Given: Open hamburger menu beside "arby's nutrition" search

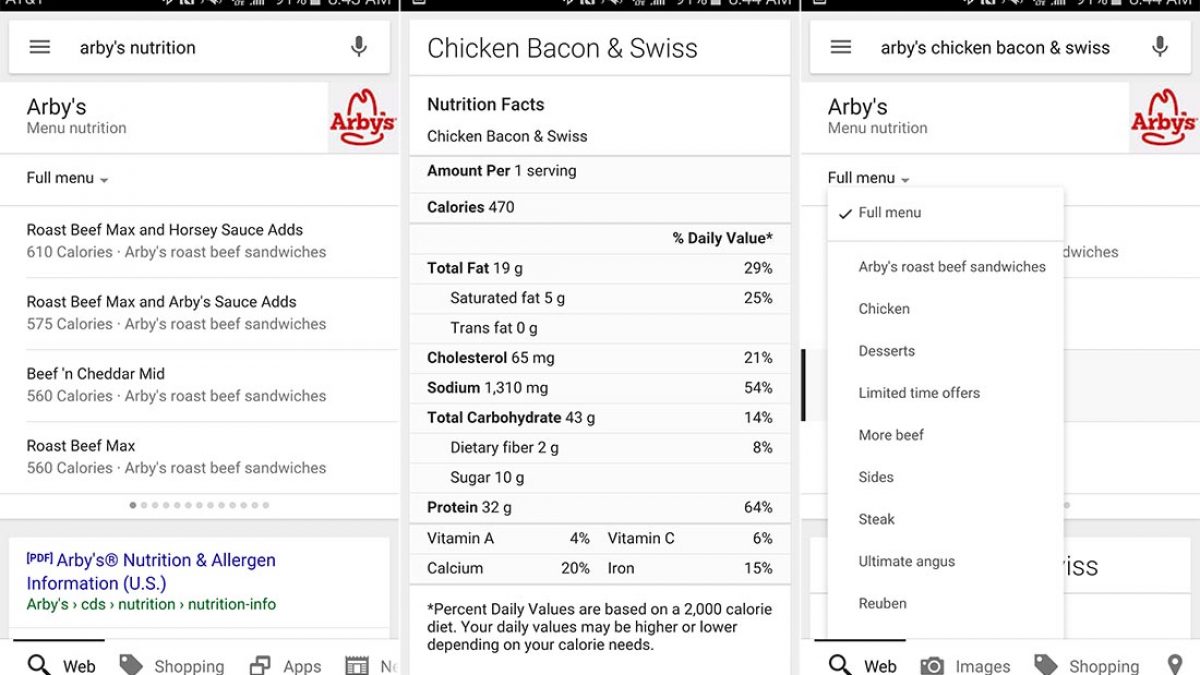Looking at the screenshot, I should [x=40, y=47].
